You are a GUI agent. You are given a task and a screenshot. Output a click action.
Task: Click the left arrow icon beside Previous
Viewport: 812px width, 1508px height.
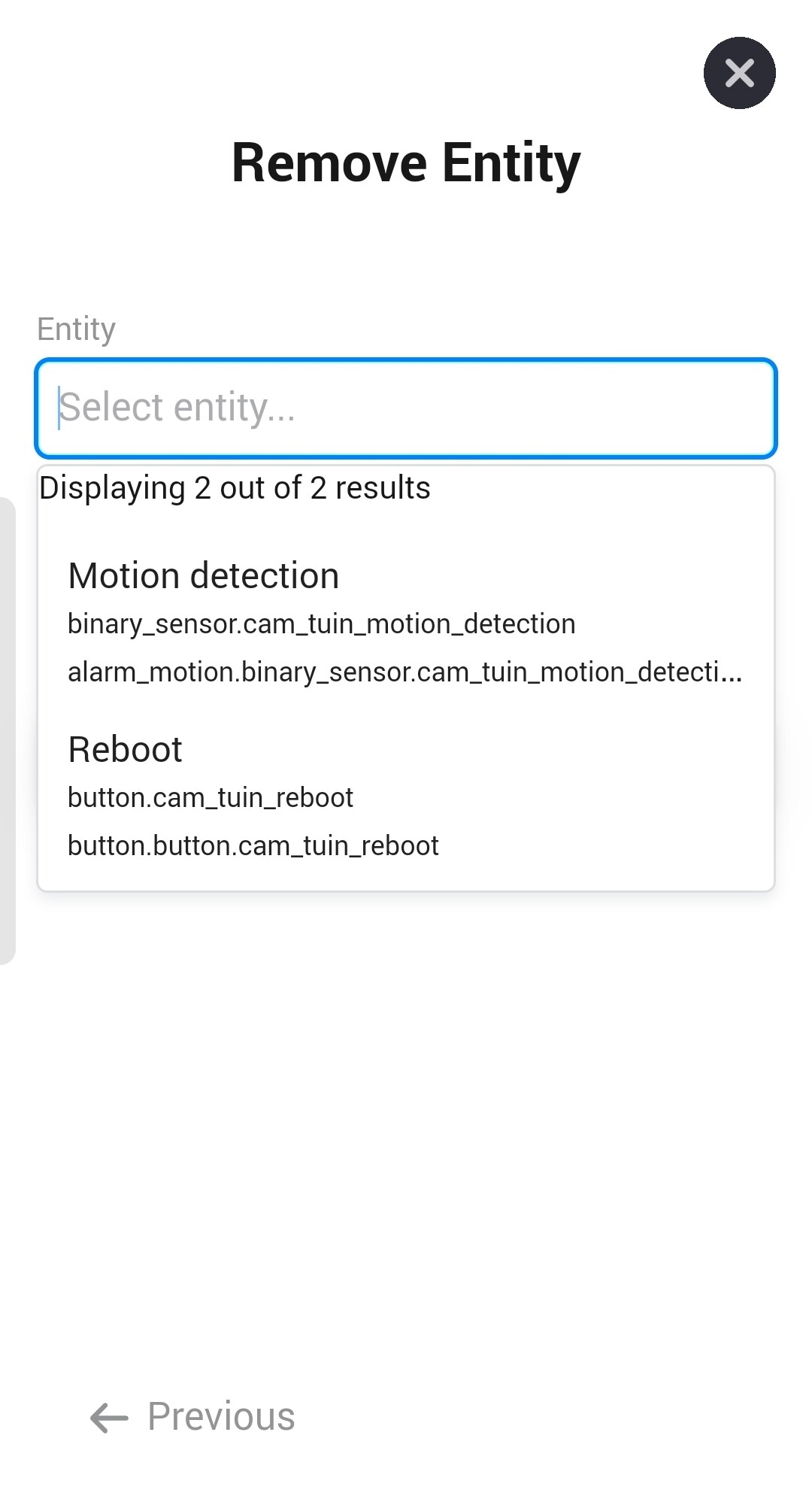[x=109, y=1418]
